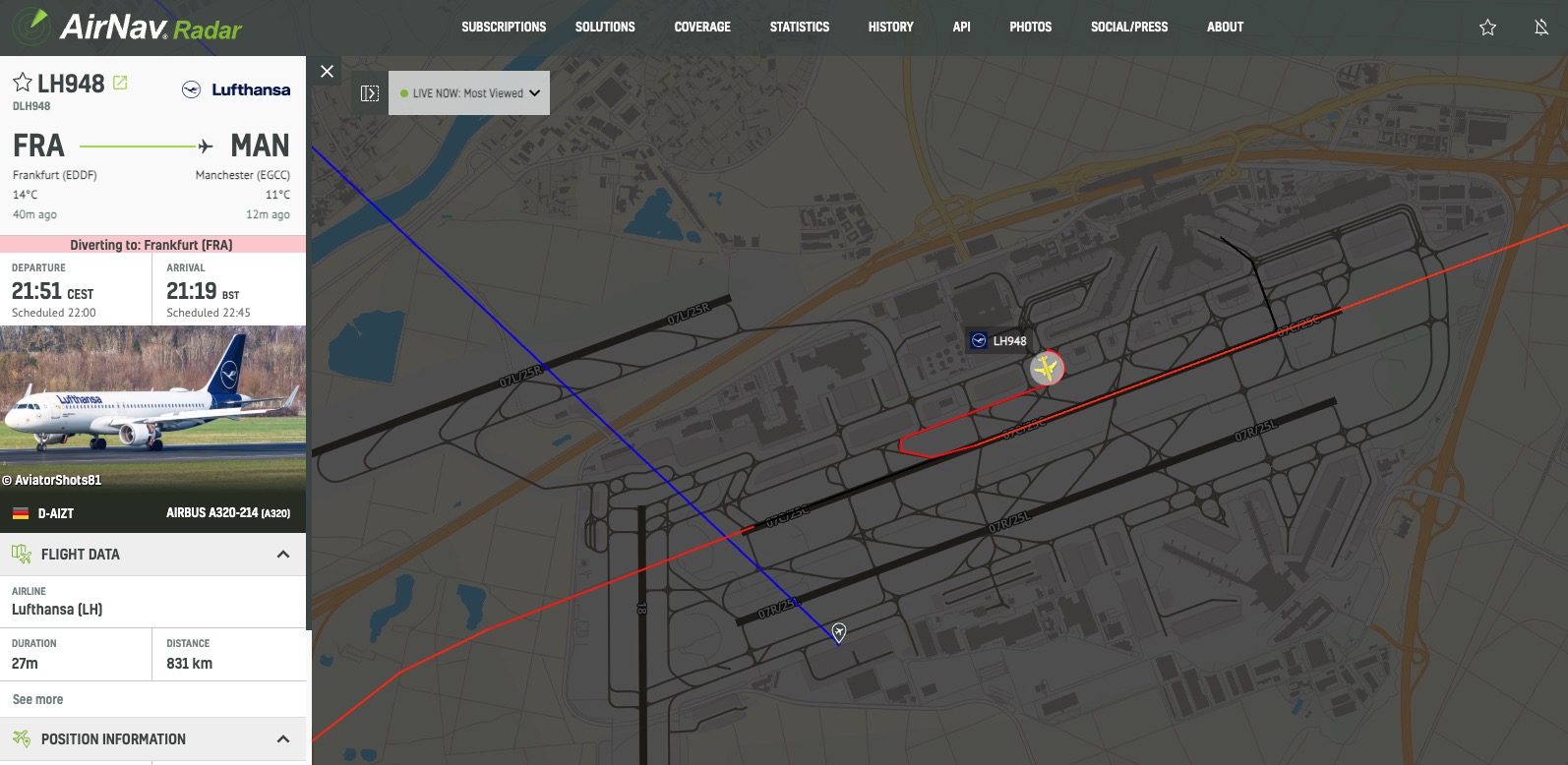Click the Frankfurt (EDDF) airport name
The width and height of the screenshot is (1568, 765).
tap(54, 175)
